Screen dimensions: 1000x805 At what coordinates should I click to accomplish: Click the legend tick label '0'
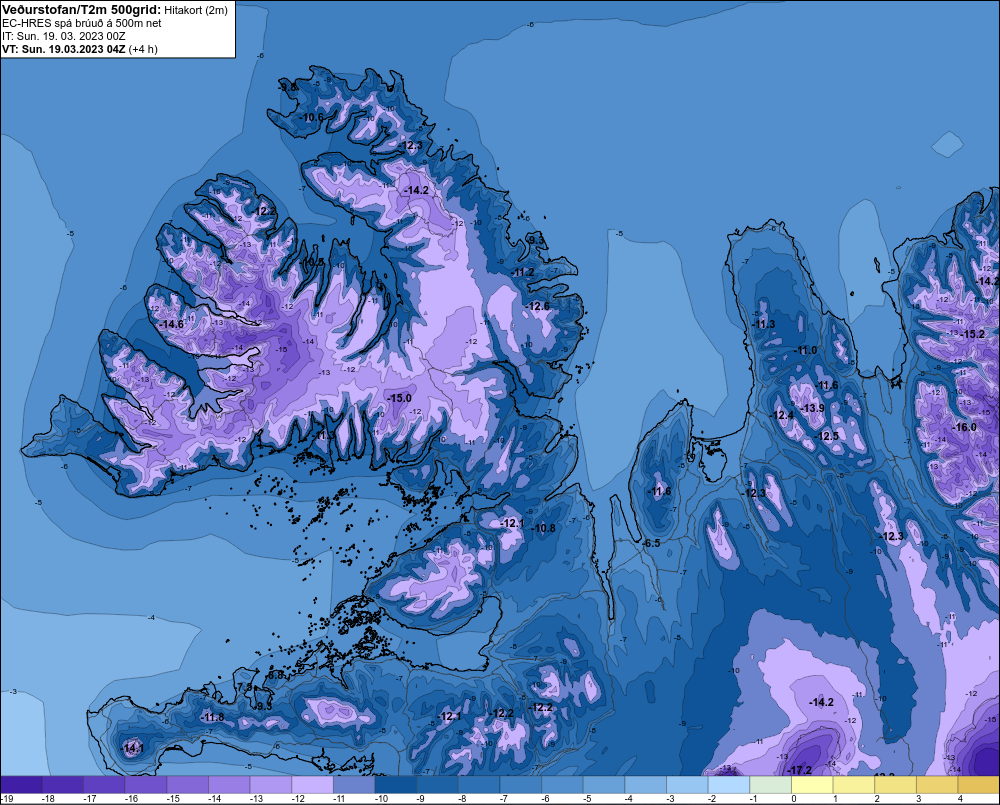click(x=794, y=799)
